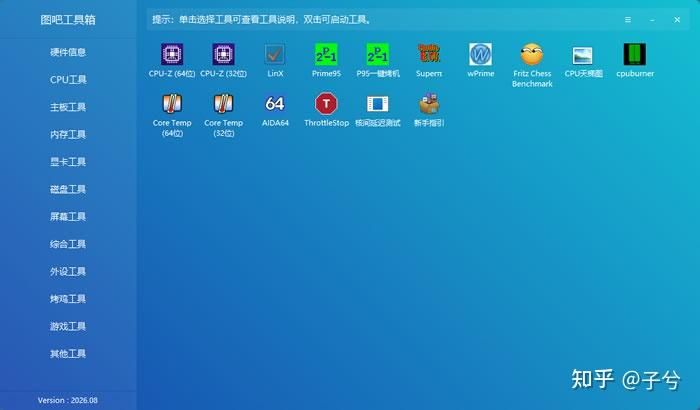This screenshot has width=700, height=410.
Task: Select the CPU天梯图 icon
Action: (x=583, y=55)
